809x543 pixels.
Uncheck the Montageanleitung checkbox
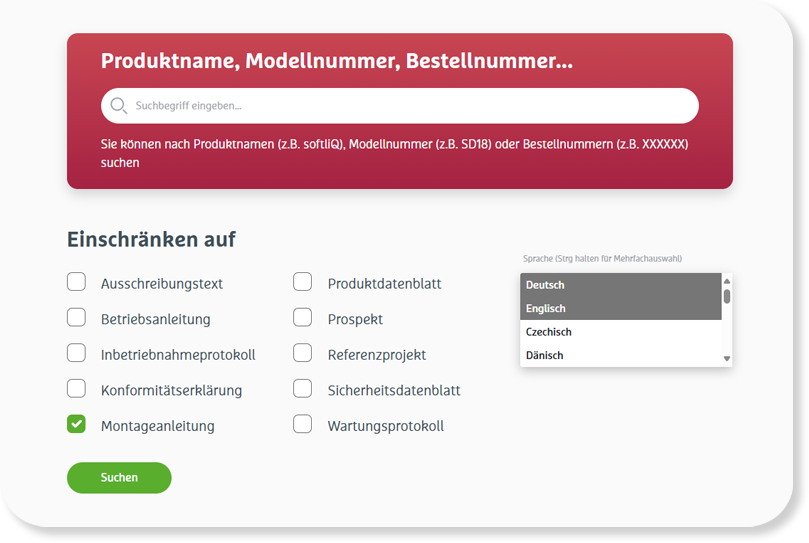[76, 424]
